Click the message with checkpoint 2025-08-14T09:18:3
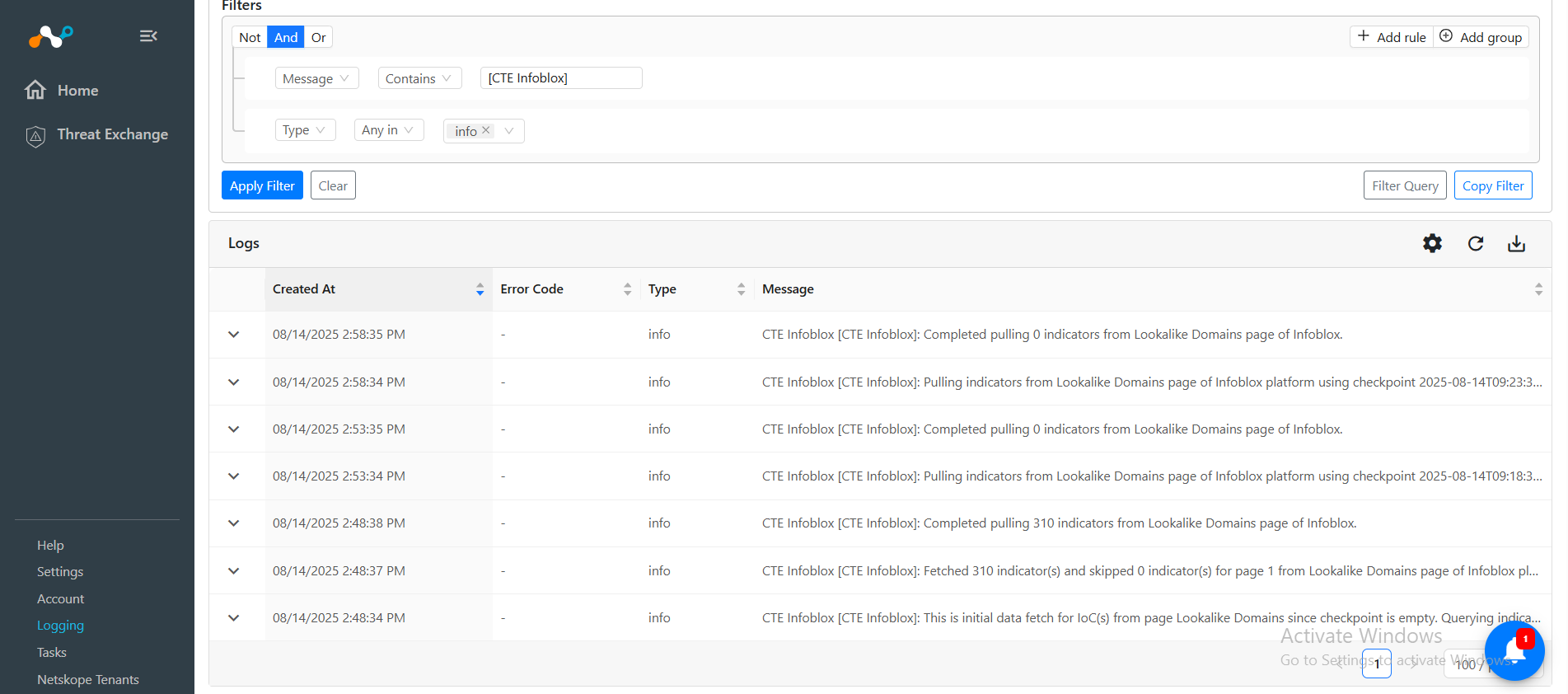 [x=1152, y=476]
